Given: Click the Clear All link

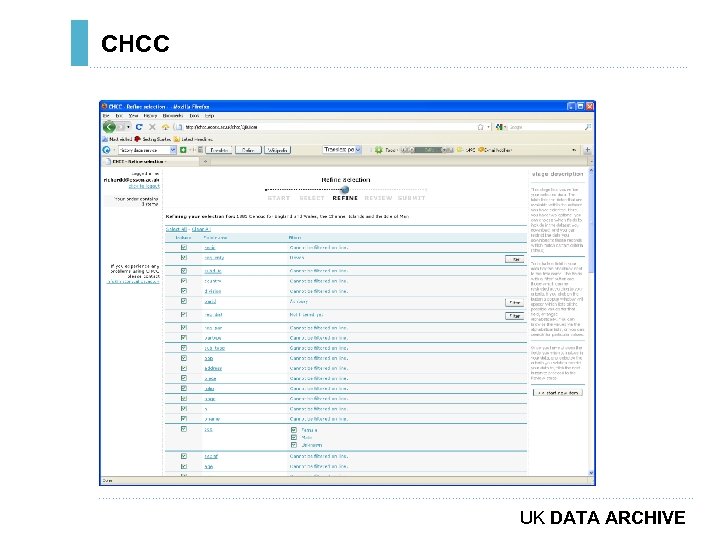Looking at the screenshot, I should coord(201,229).
